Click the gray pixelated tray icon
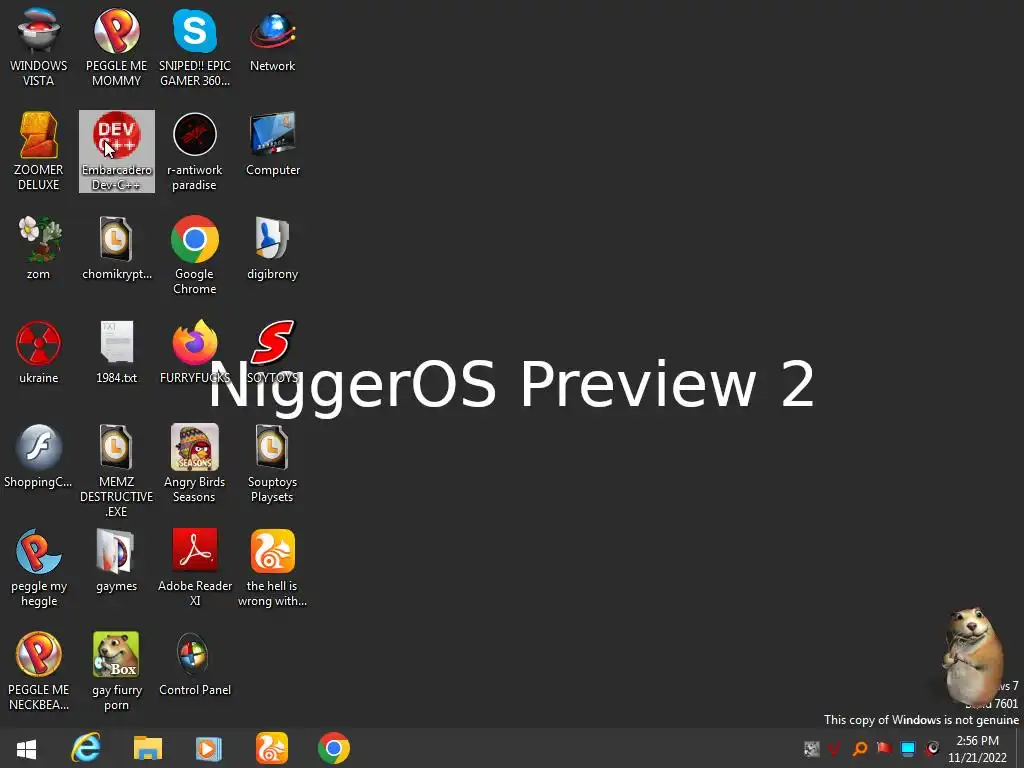The width and height of the screenshot is (1024, 768). click(811, 748)
